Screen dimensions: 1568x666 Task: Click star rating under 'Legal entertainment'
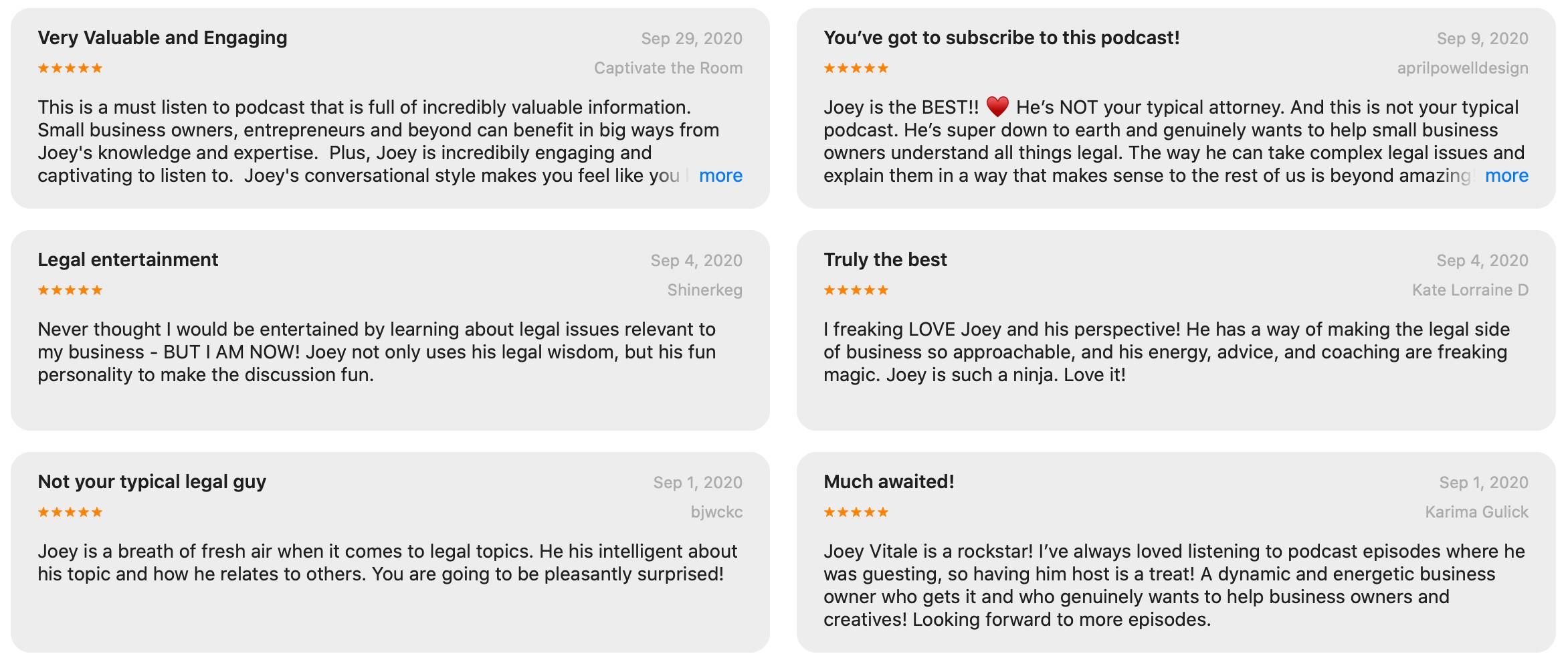pos(70,290)
